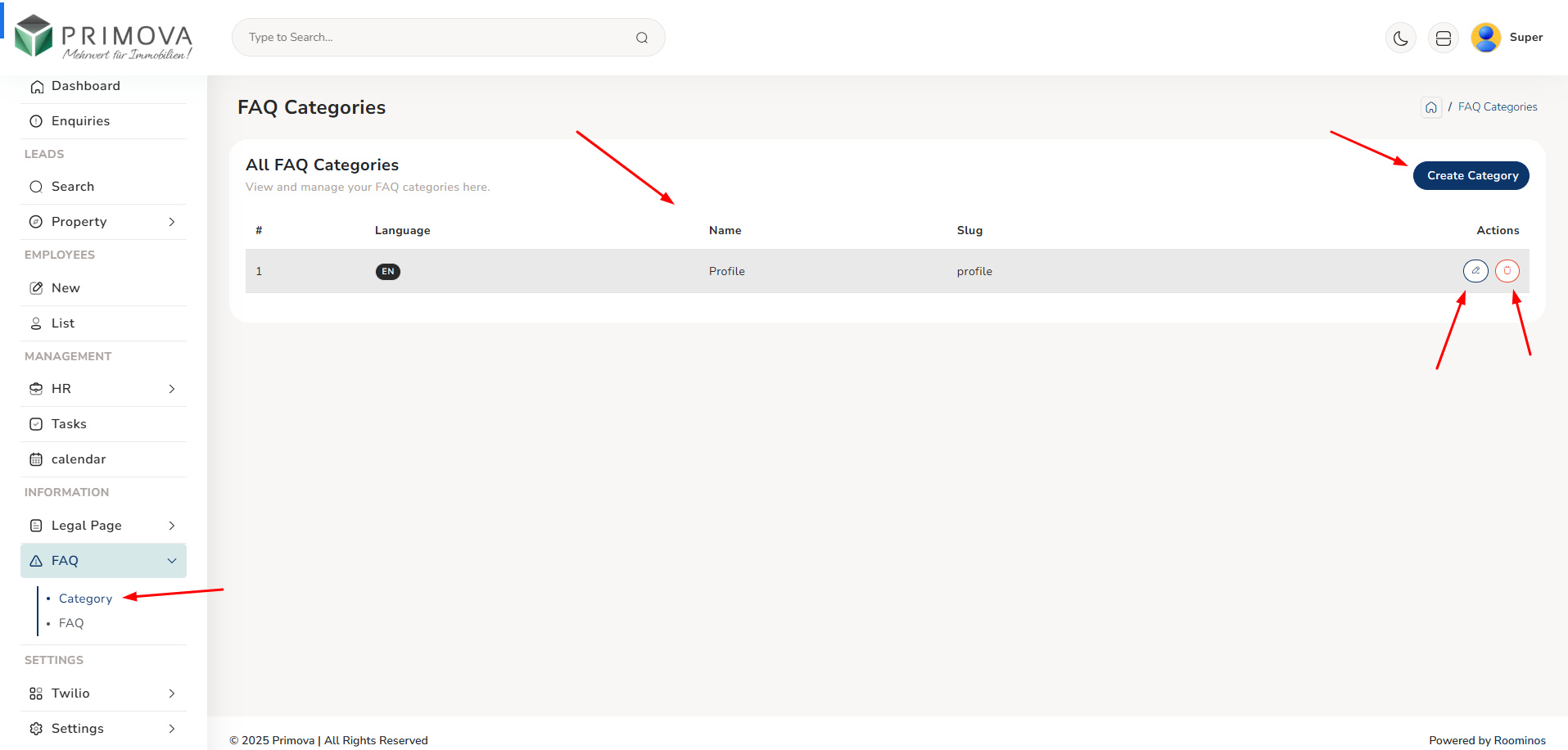Click the red delete icon for Profile row
This screenshot has width=1568, height=750.
coord(1507,271)
